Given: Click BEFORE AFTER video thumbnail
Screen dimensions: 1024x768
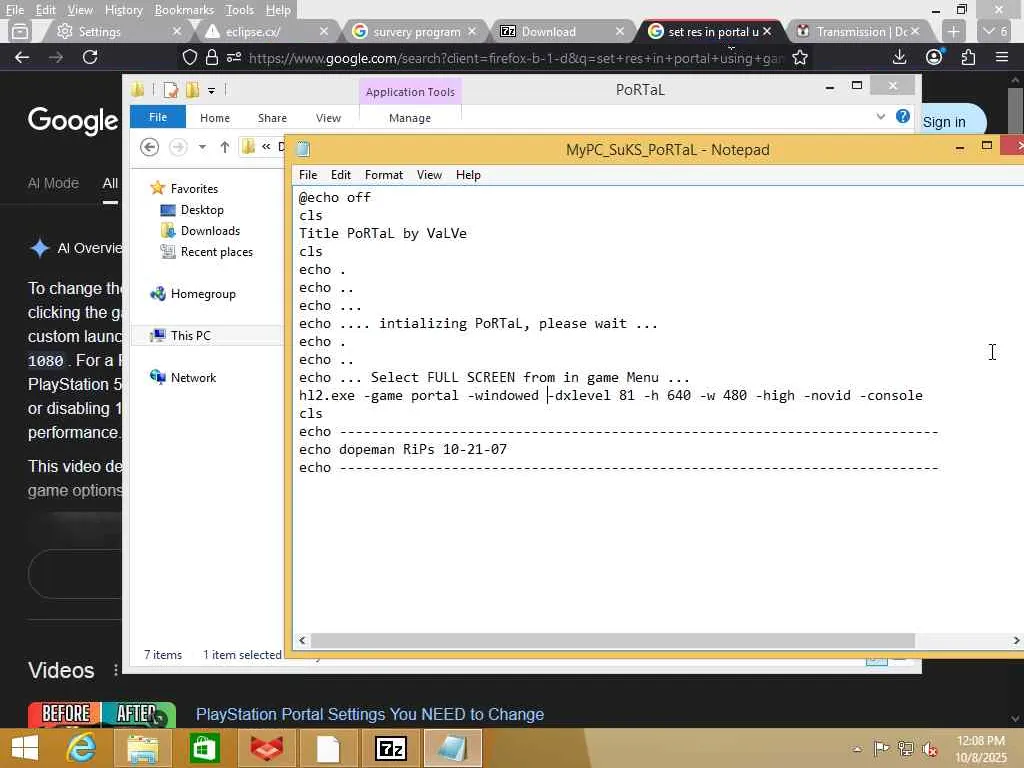Looking at the screenshot, I should click(x=101, y=714).
